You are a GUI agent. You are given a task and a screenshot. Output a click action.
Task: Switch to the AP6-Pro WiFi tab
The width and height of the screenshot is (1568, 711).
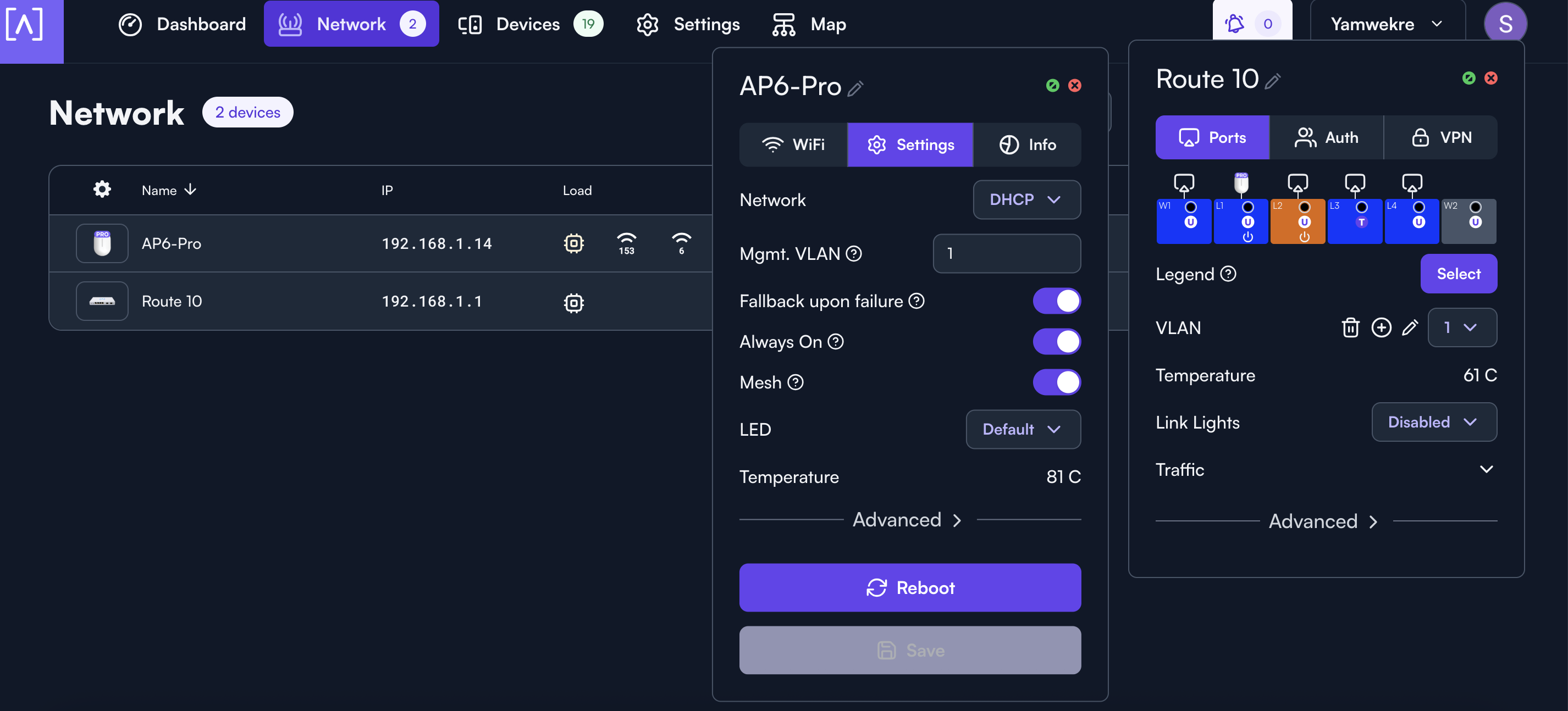point(793,145)
